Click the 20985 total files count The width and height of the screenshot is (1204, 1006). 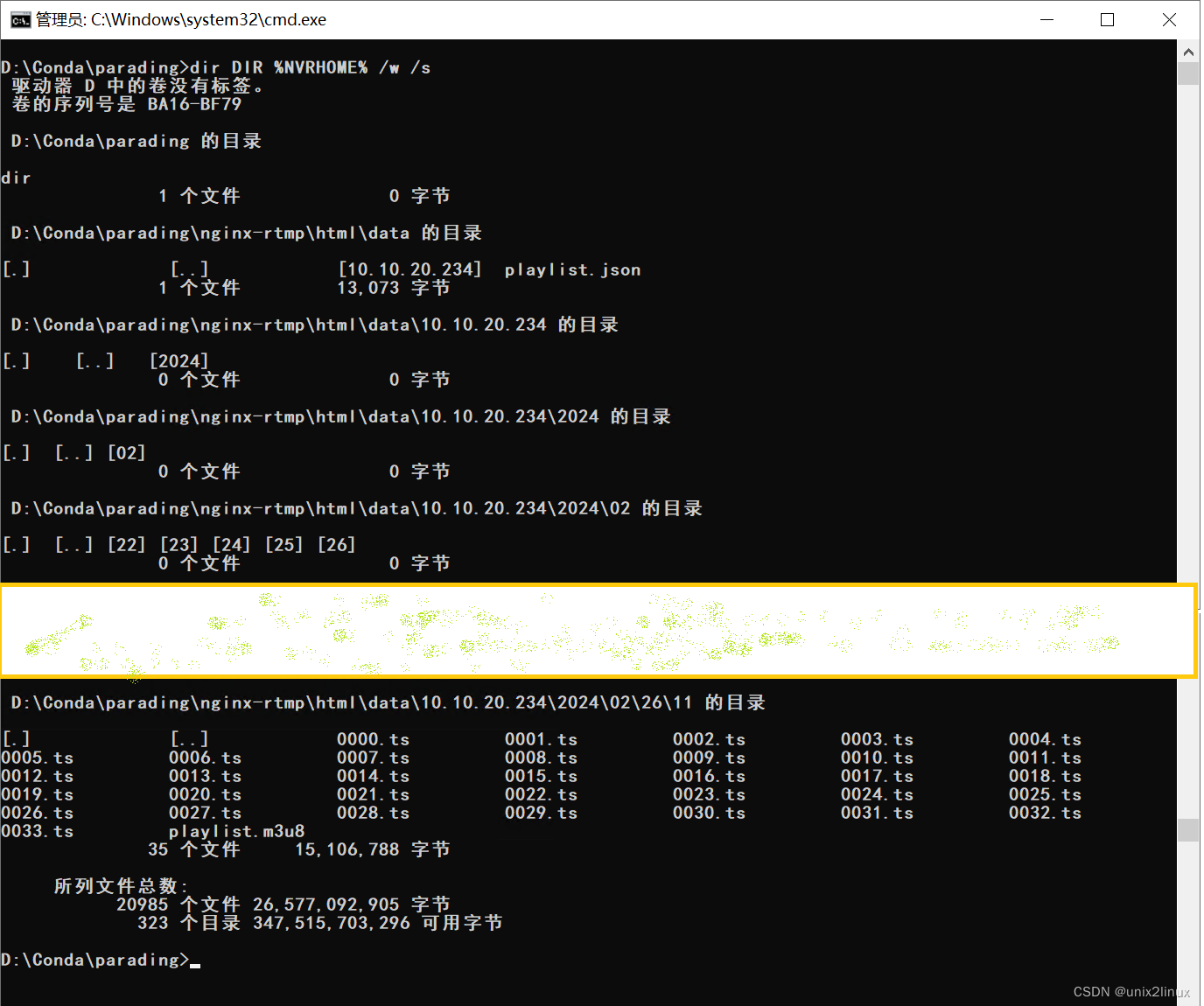(x=143, y=905)
